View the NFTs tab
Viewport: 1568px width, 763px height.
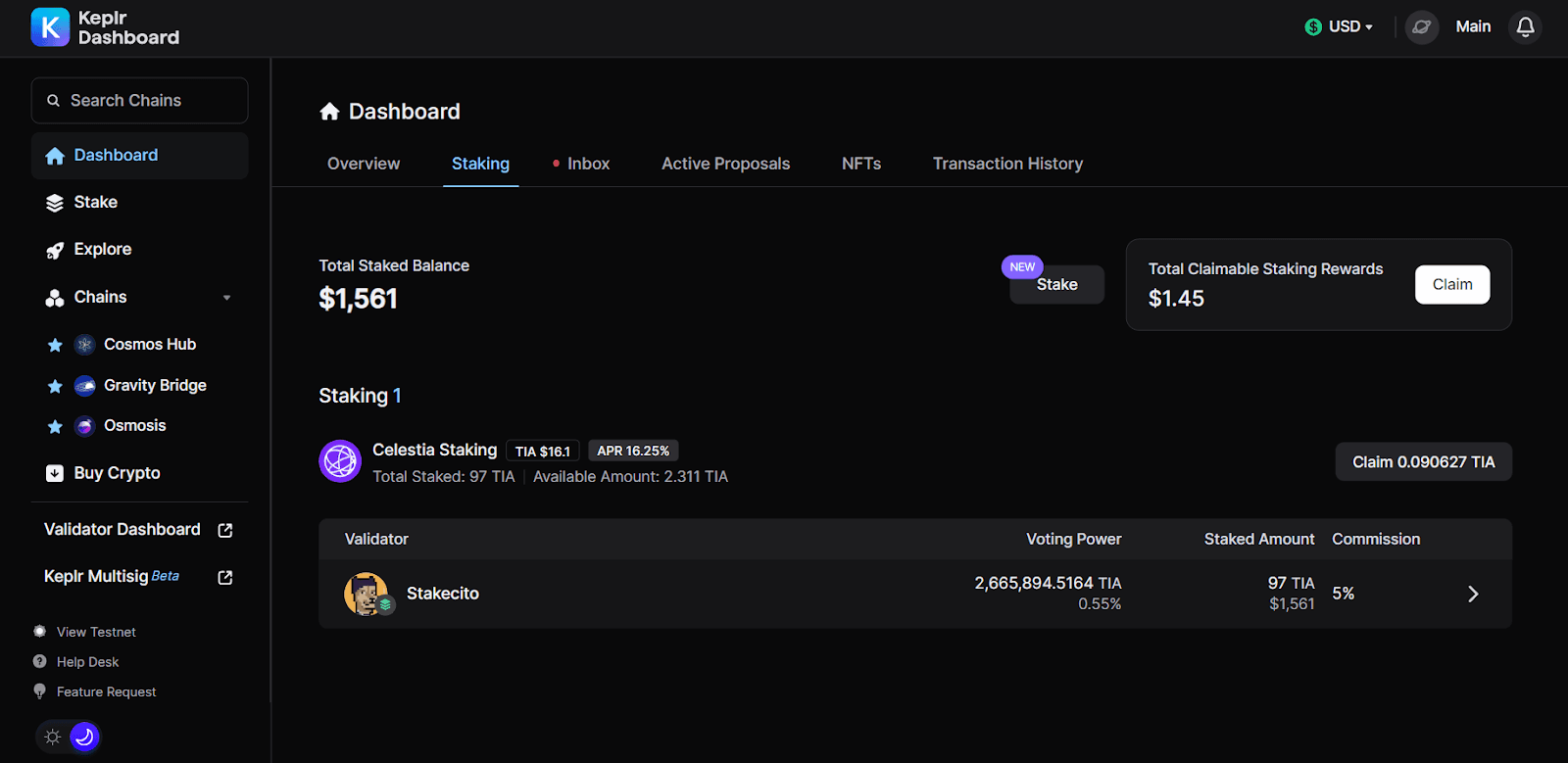tap(861, 164)
